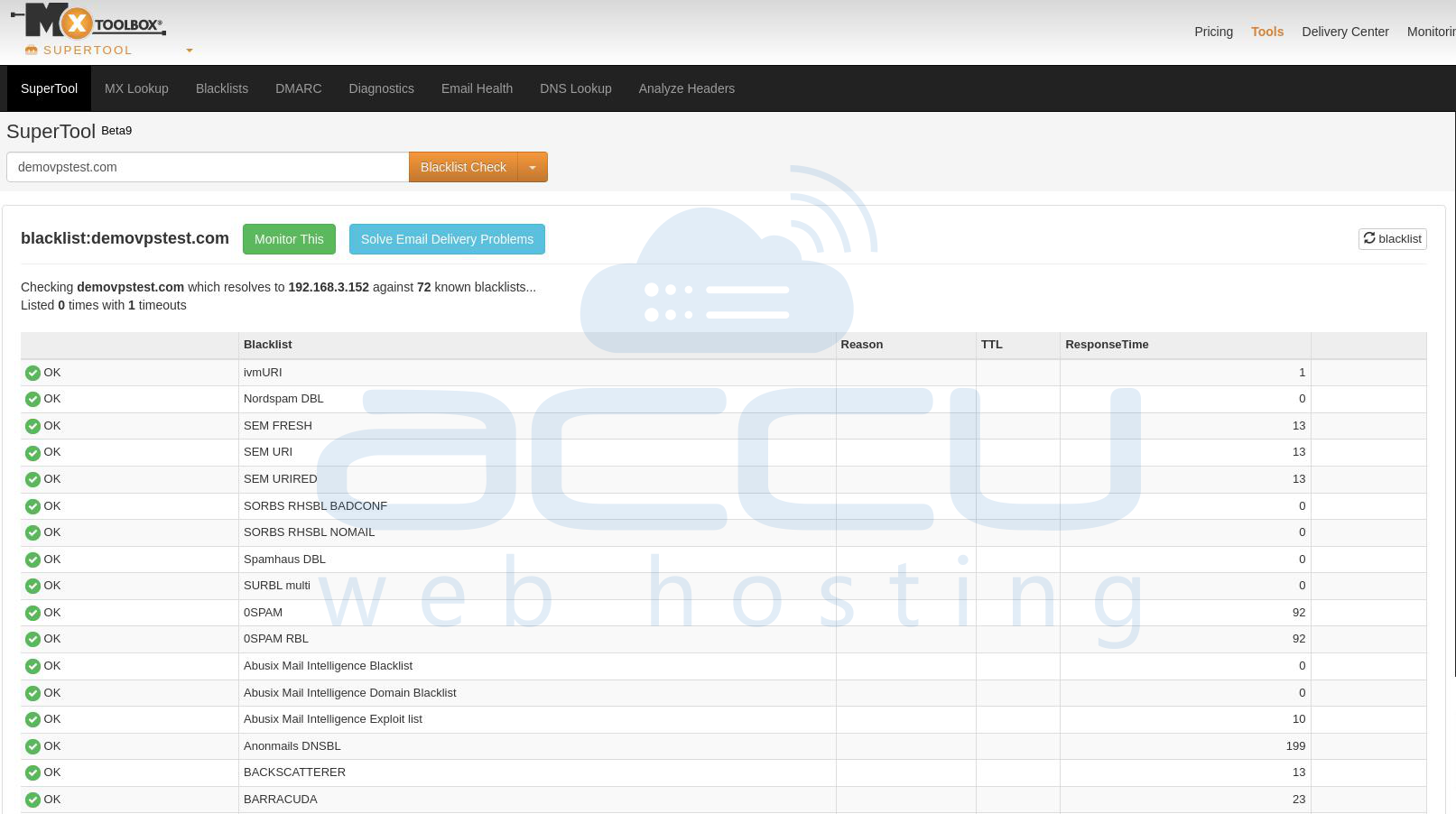1456x814 pixels.
Task: Click the OK check icon for SEM URI
Action: click(x=32, y=452)
